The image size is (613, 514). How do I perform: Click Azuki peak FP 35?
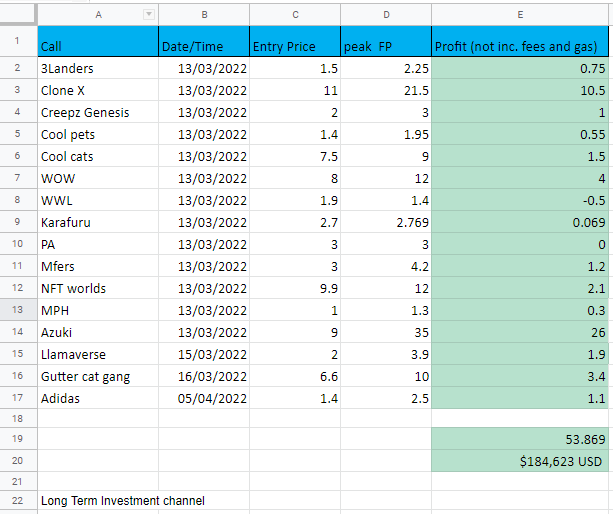pyautogui.click(x=386, y=332)
